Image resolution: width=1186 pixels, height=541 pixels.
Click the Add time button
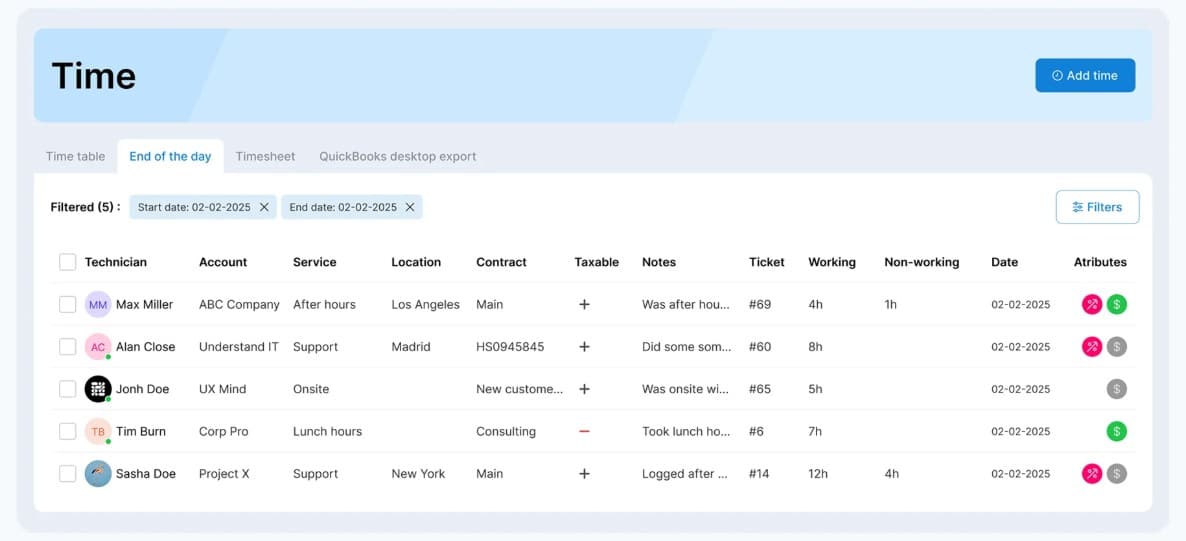pyautogui.click(x=1085, y=76)
